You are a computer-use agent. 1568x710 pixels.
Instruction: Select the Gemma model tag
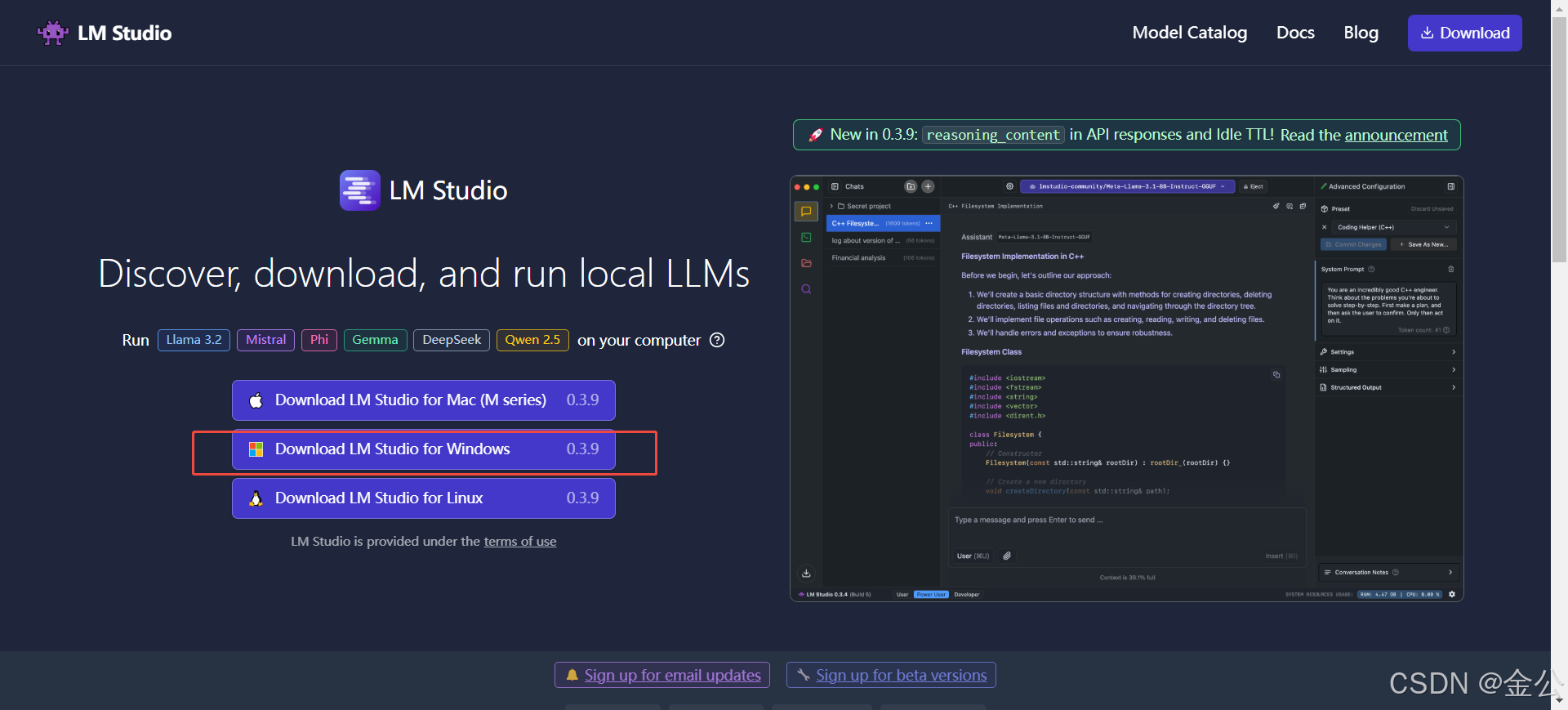click(375, 340)
